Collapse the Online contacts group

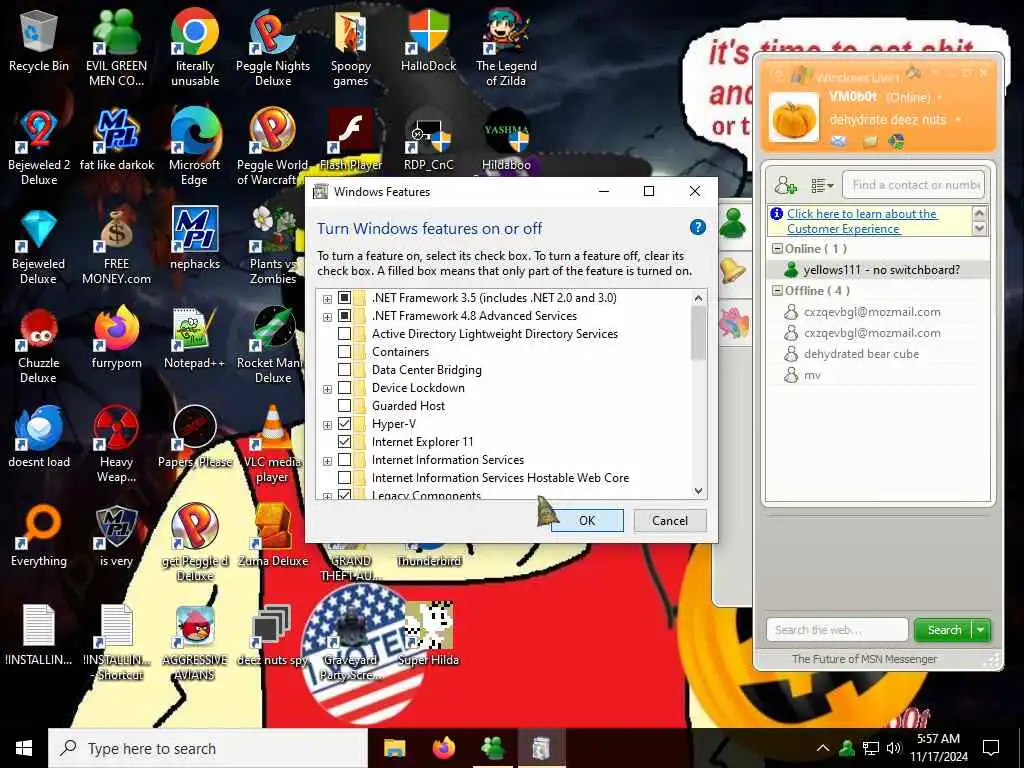pyautogui.click(x=777, y=249)
